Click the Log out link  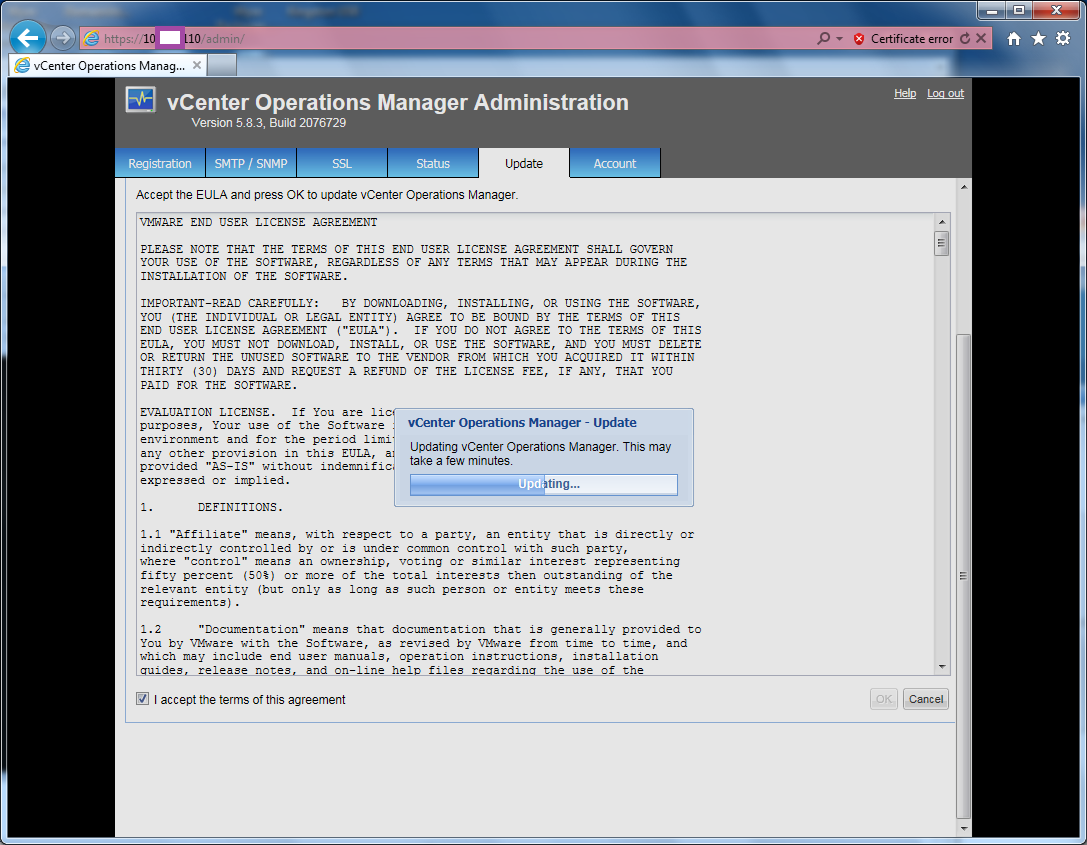[945, 93]
